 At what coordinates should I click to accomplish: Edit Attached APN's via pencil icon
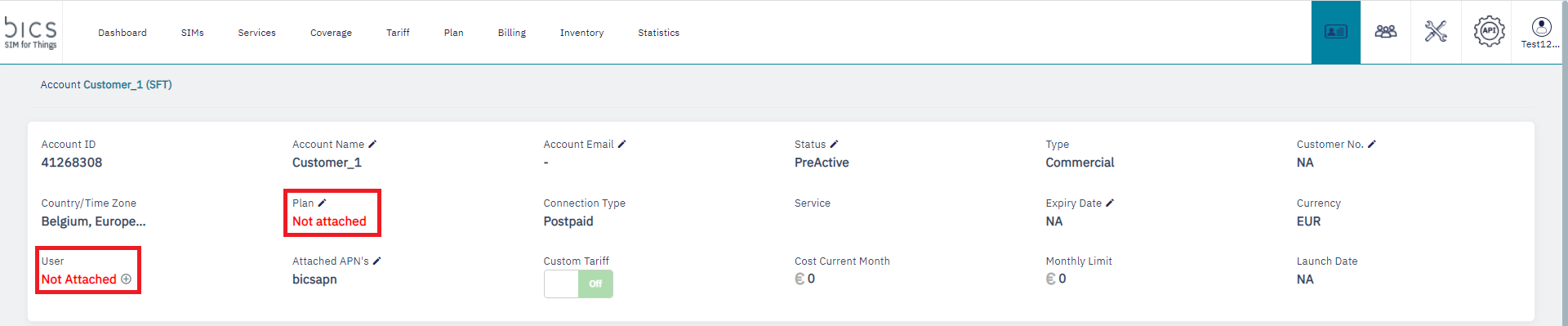pyautogui.click(x=376, y=261)
